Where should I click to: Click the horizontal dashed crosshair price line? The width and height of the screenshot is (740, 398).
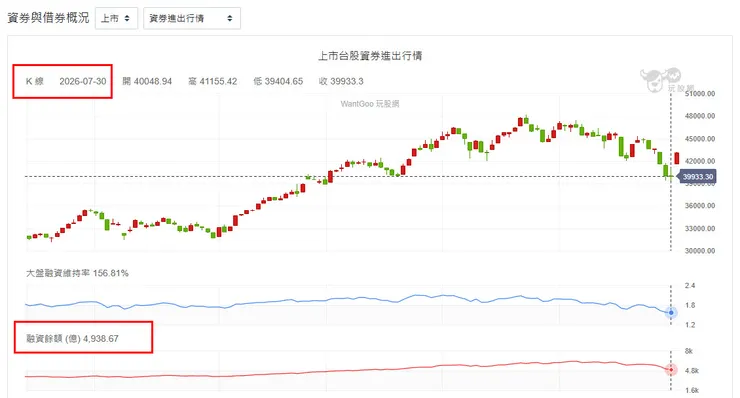coord(349,177)
